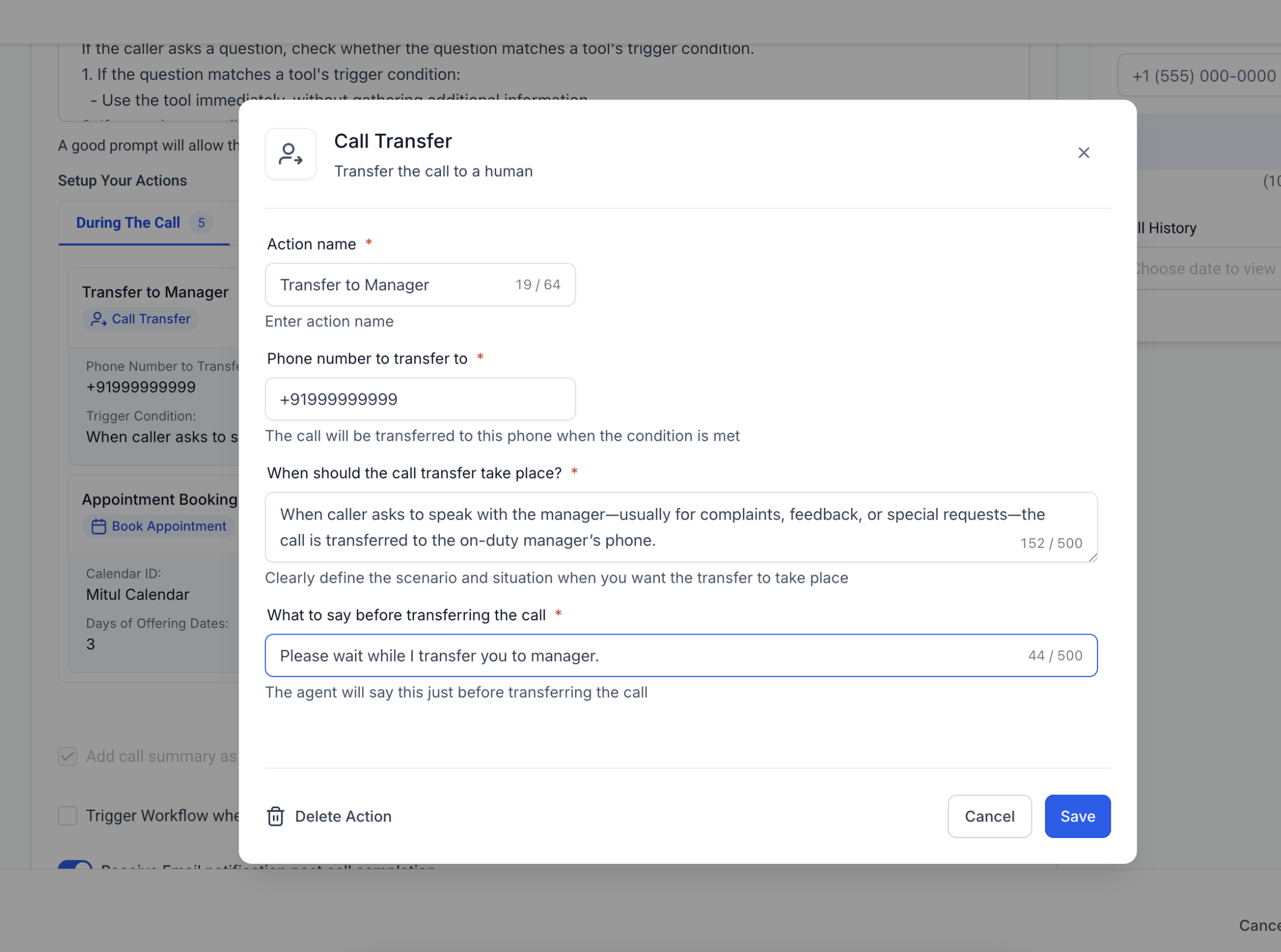Click the Call Transfer badge icon under Transfer to Manager
Viewport: 1281px width, 952px height.
click(x=99, y=319)
